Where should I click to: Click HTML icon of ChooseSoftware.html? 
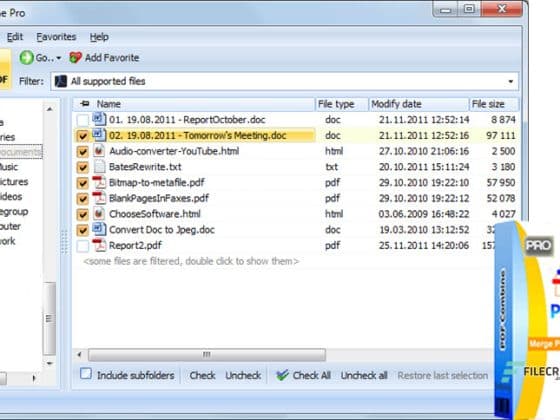coord(99,214)
